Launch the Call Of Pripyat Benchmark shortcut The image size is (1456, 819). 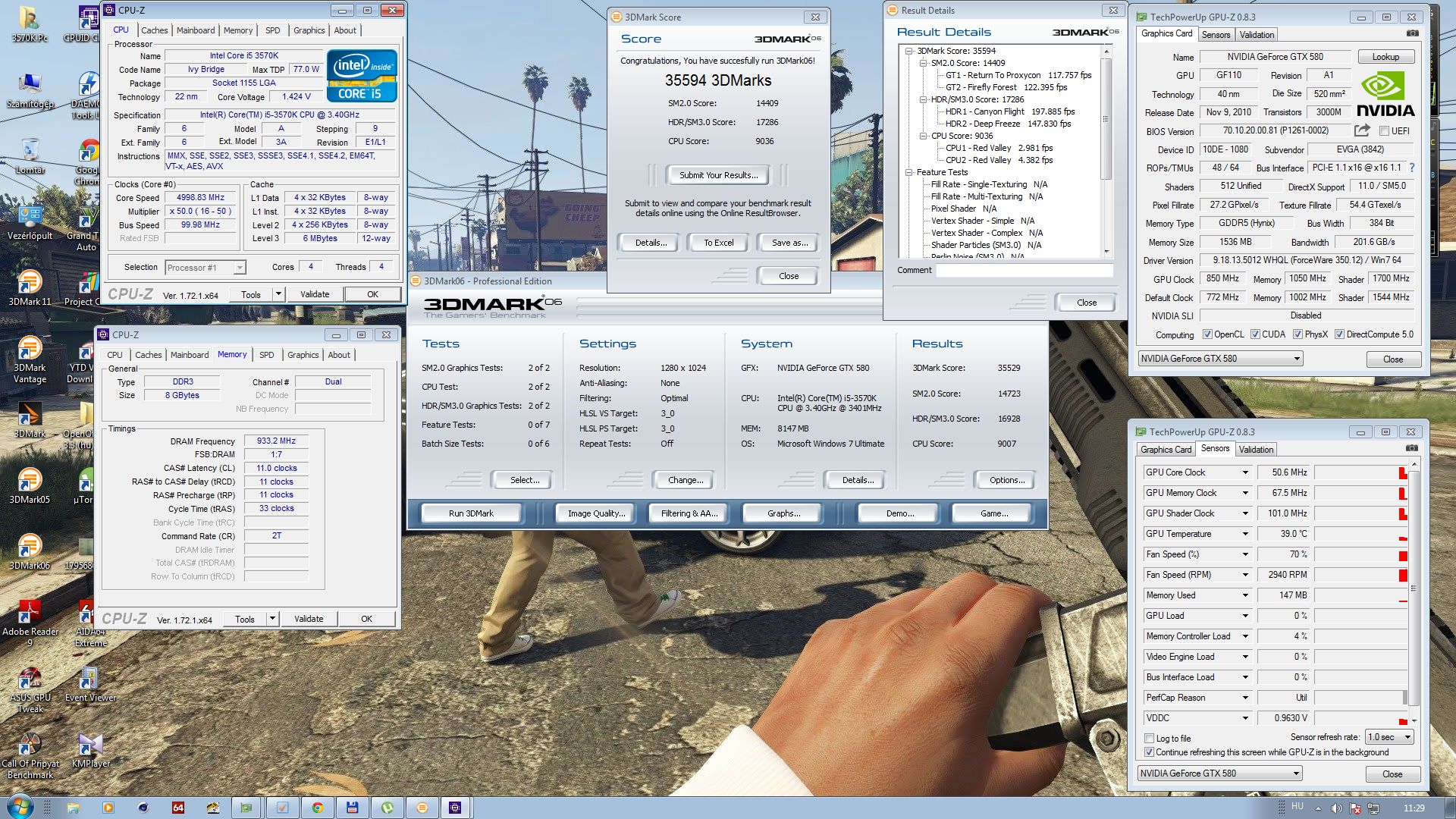[x=30, y=756]
